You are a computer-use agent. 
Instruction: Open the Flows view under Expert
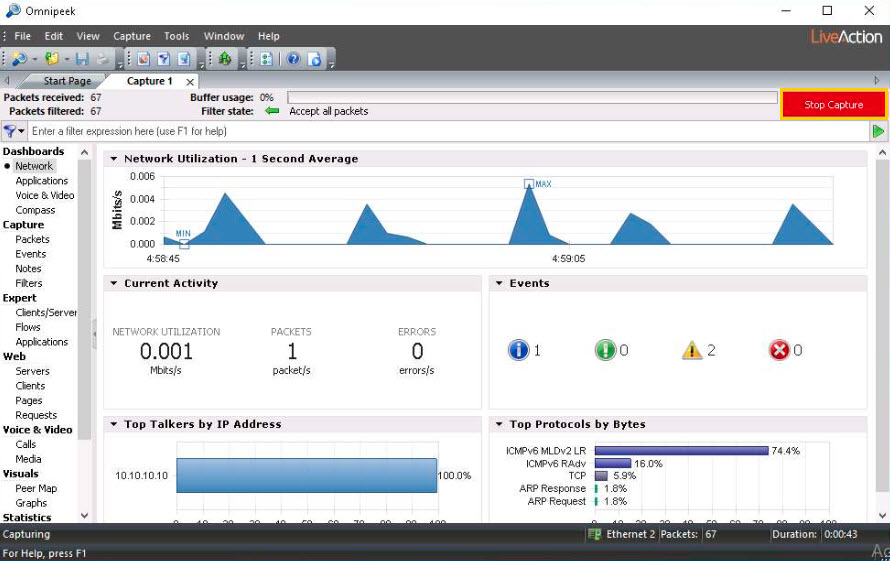pos(28,327)
